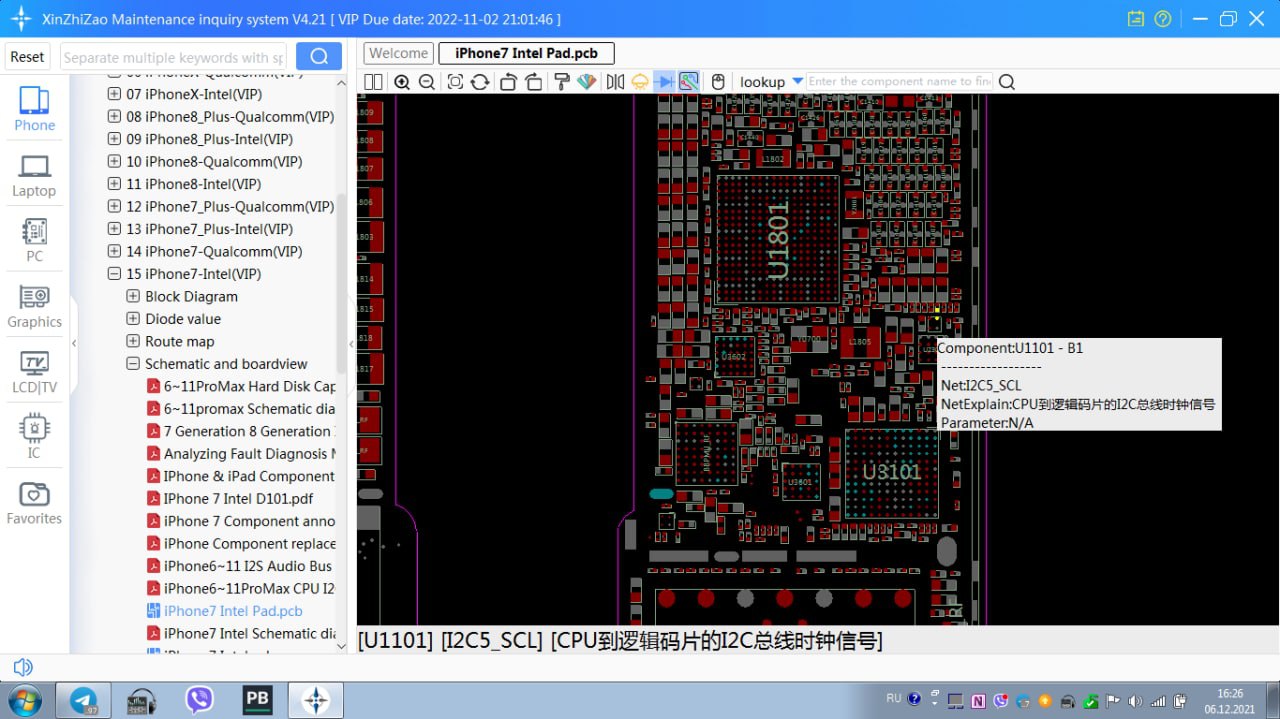Expand the Diode value folder
This screenshot has width=1280, height=719.
pos(133,319)
